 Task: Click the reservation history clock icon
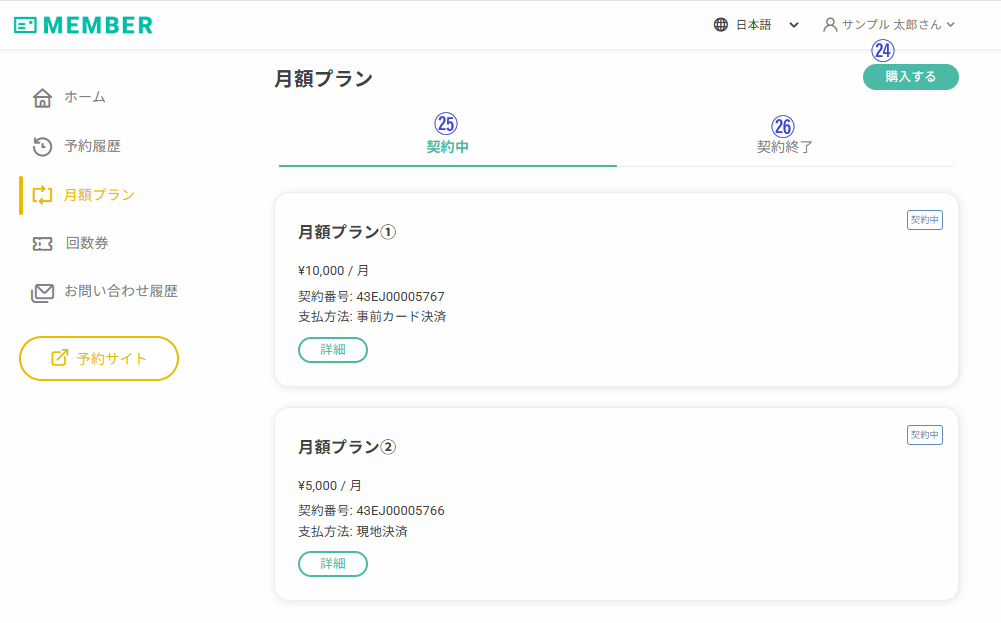(42, 146)
